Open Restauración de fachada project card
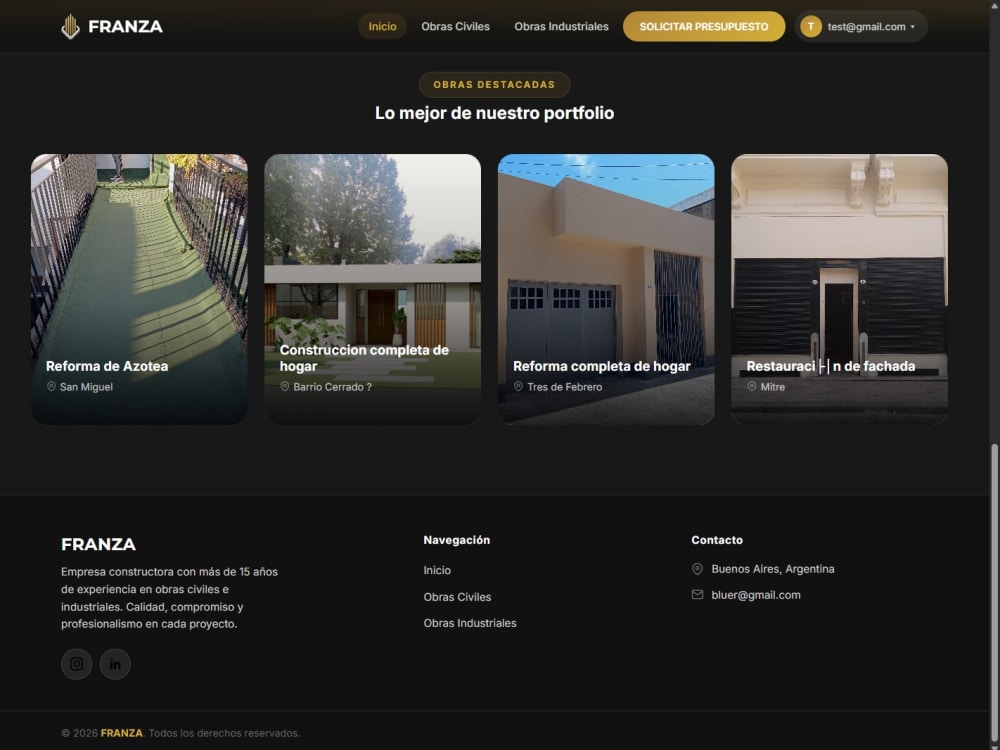The image size is (1000, 750). pyautogui.click(x=839, y=289)
